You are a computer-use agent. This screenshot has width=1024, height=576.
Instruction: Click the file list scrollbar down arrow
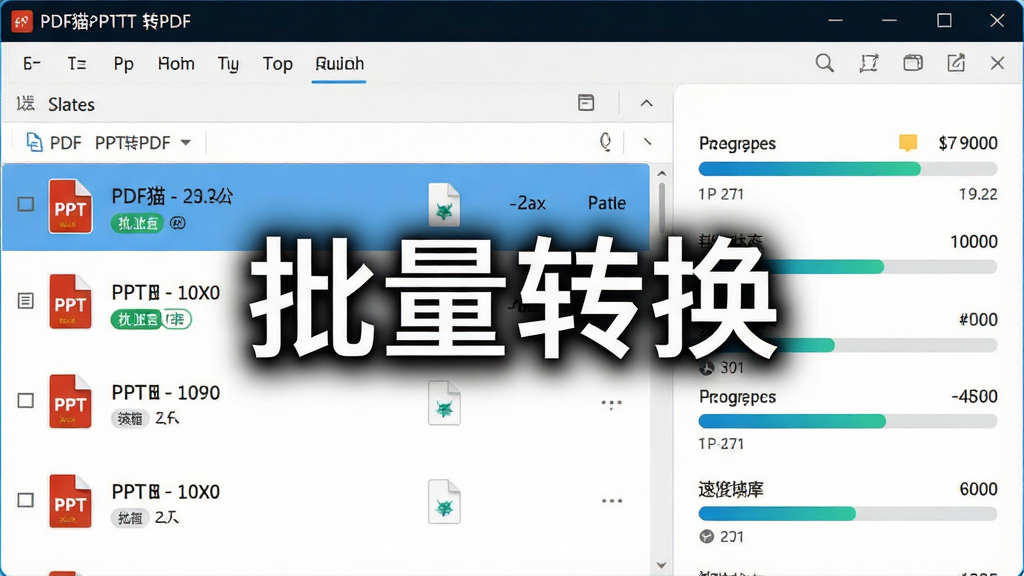tap(661, 565)
